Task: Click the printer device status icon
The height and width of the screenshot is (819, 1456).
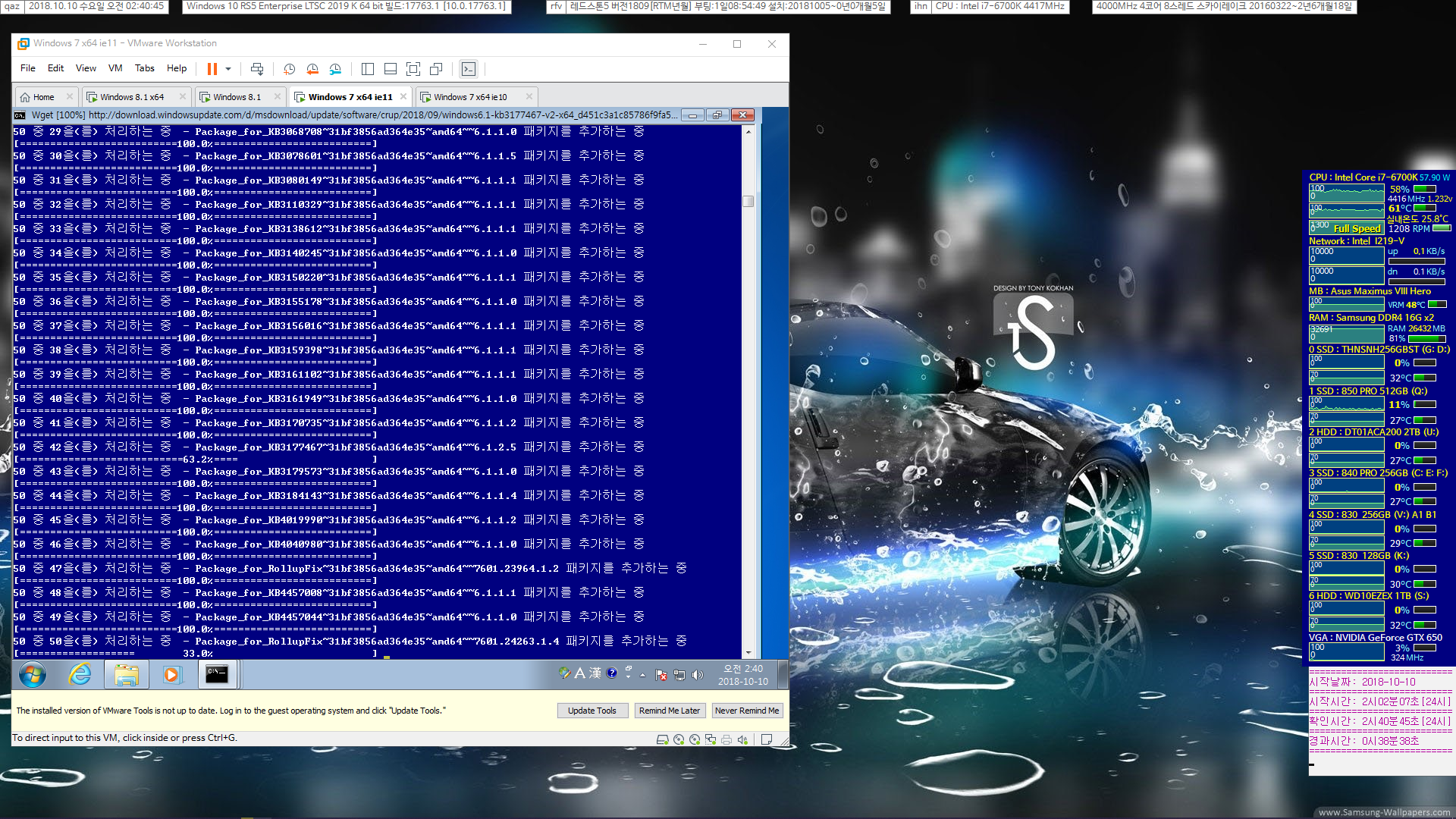Action: [726, 739]
